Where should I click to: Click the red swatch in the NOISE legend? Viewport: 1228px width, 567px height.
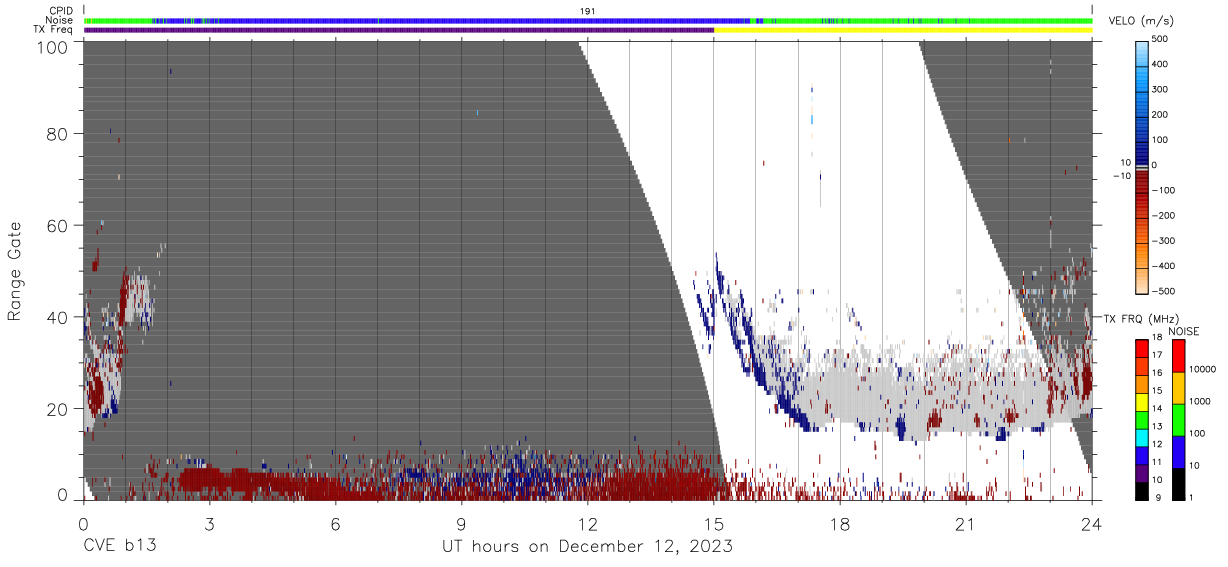click(x=1177, y=355)
